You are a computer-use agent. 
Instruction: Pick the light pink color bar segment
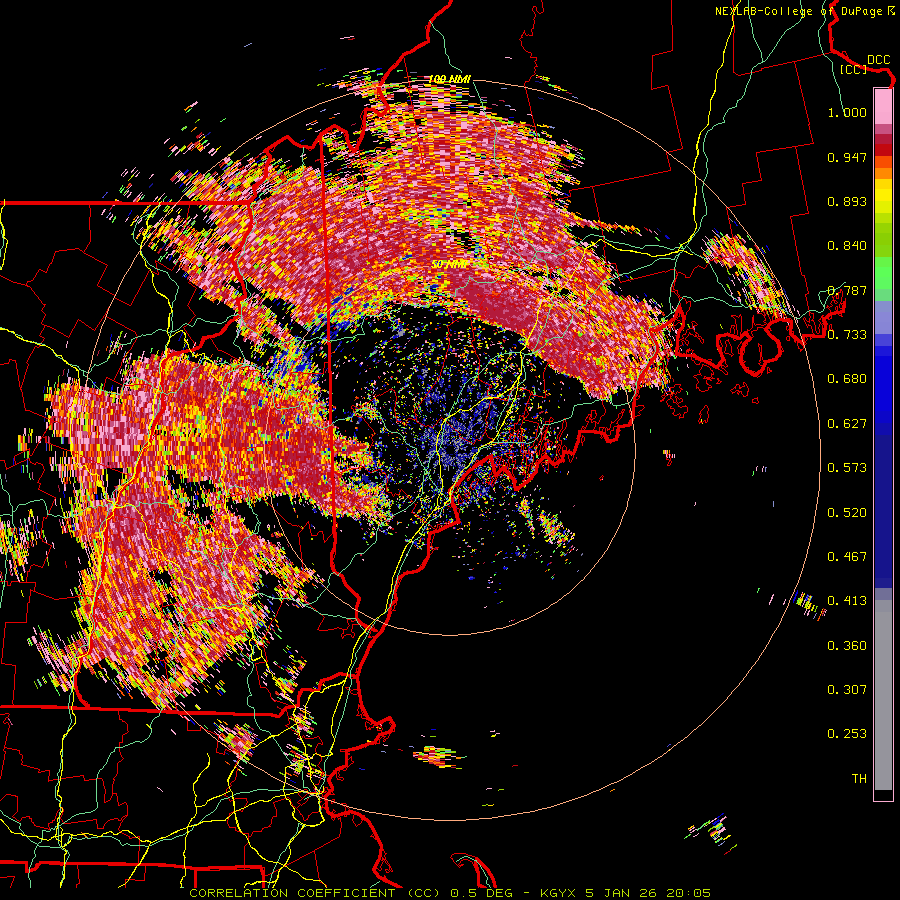click(x=883, y=106)
